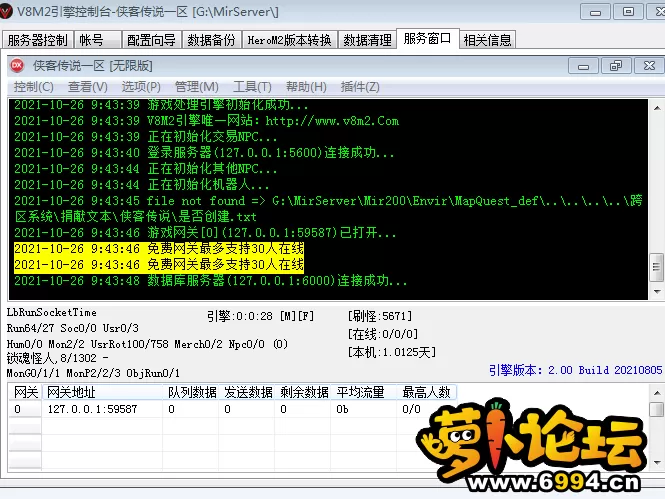Image resolution: width=665 pixels, height=499 pixels.
Task: Click log scrollbar up arrow
Action: coord(657,108)
